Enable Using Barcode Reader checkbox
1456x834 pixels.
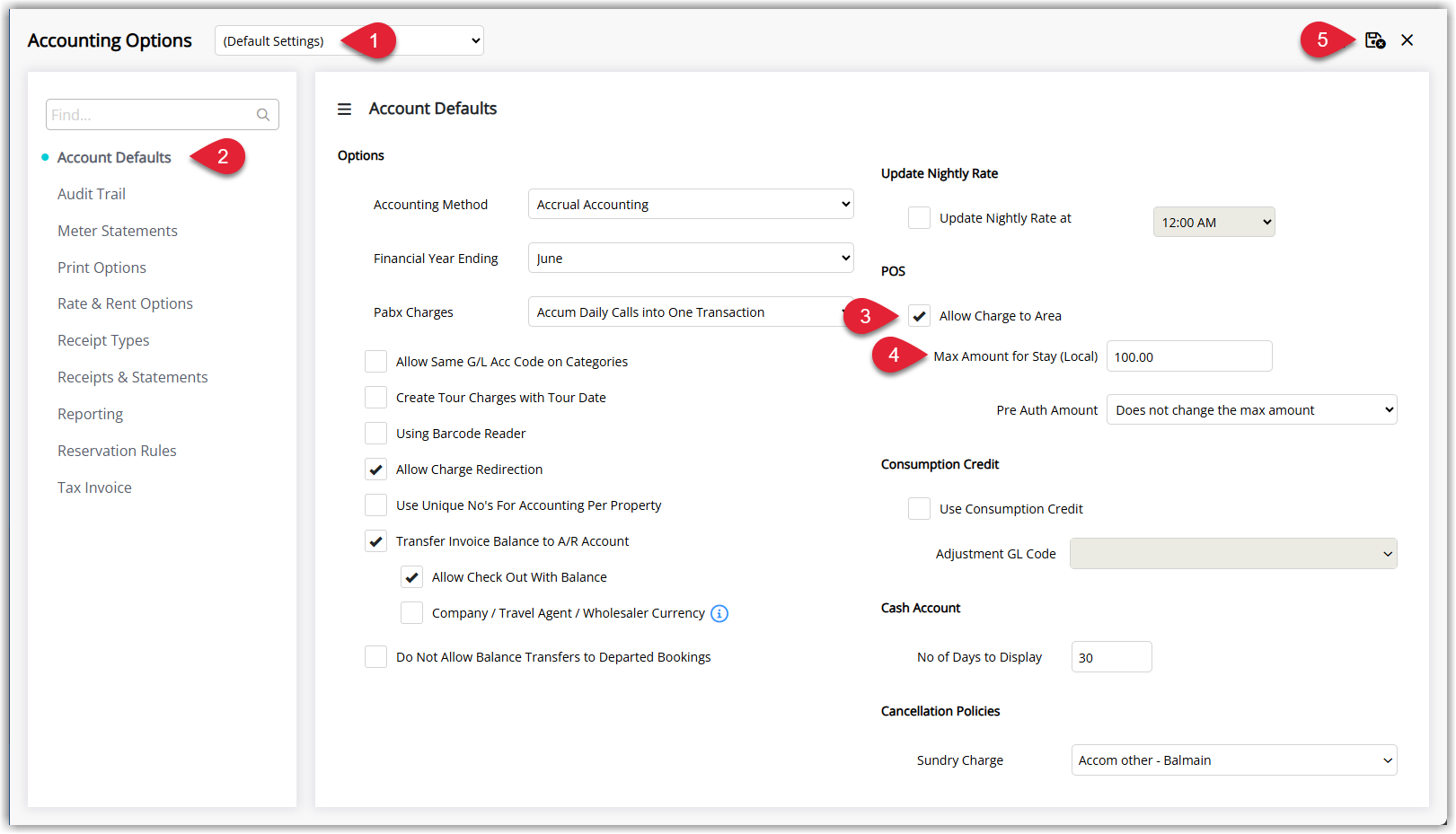coord(375,434)
